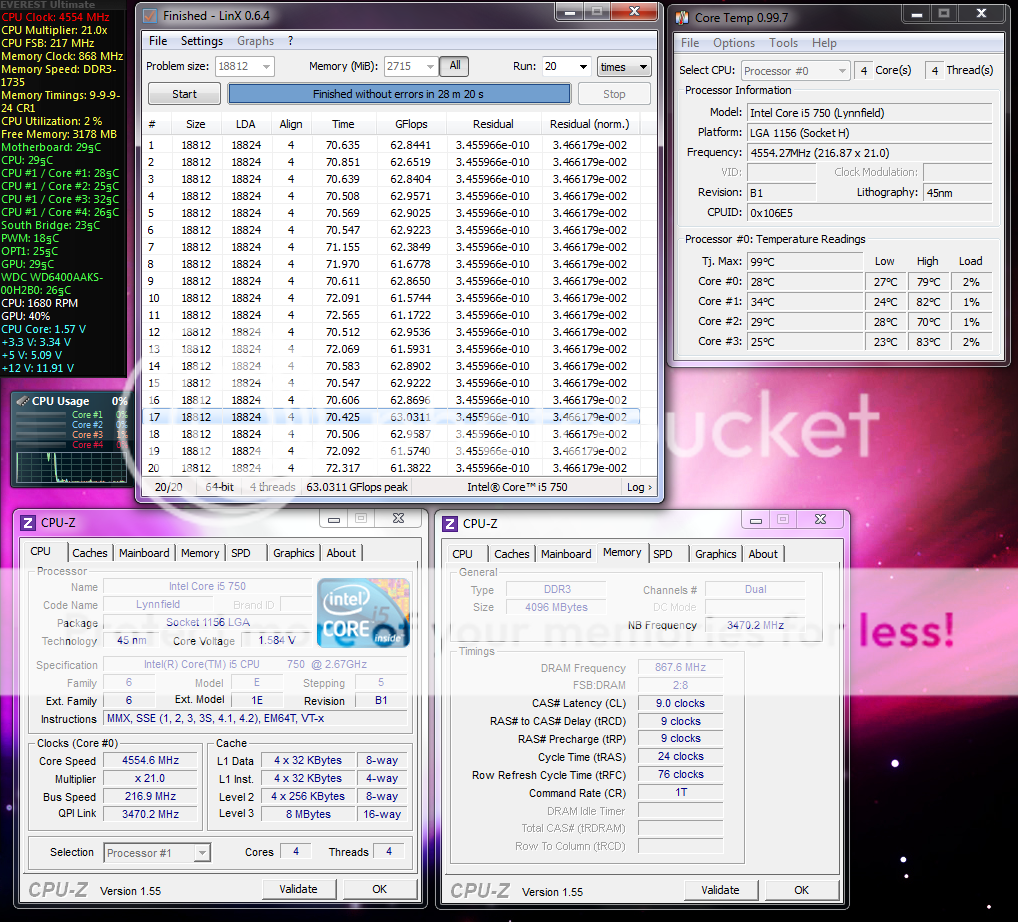The image size is (1018, 922).
Task: Expand the Log panel in LinX
Action: pyautogui.click(x=639, y=487)
